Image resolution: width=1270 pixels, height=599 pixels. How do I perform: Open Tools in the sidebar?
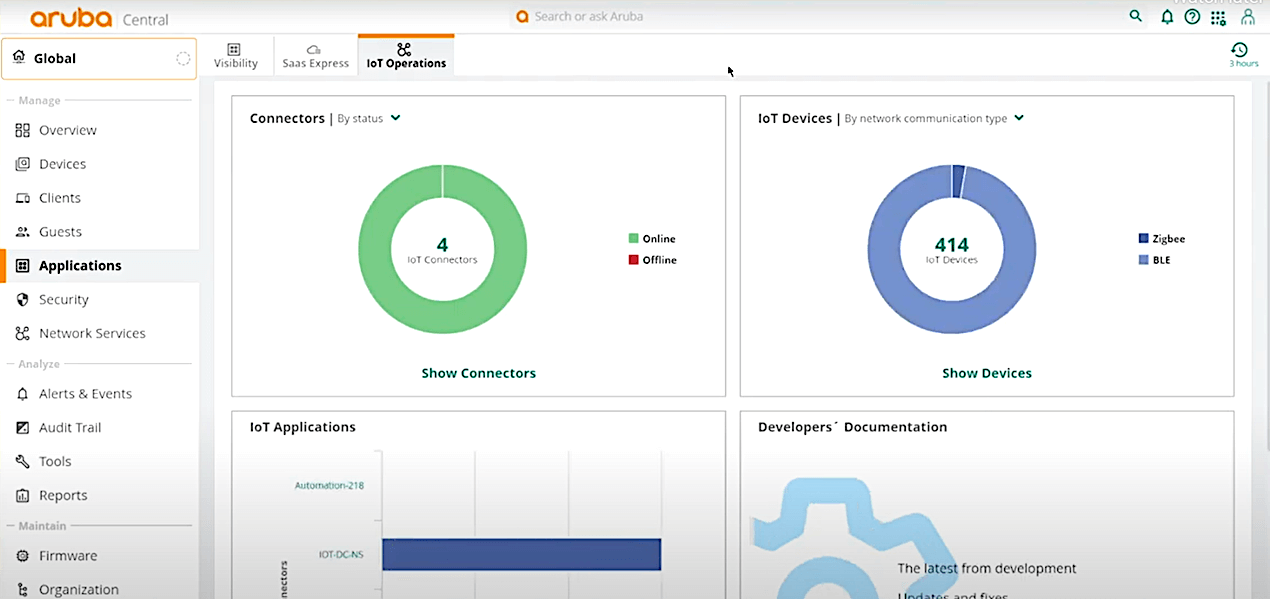pyautogui.click(x=55, y=462)
